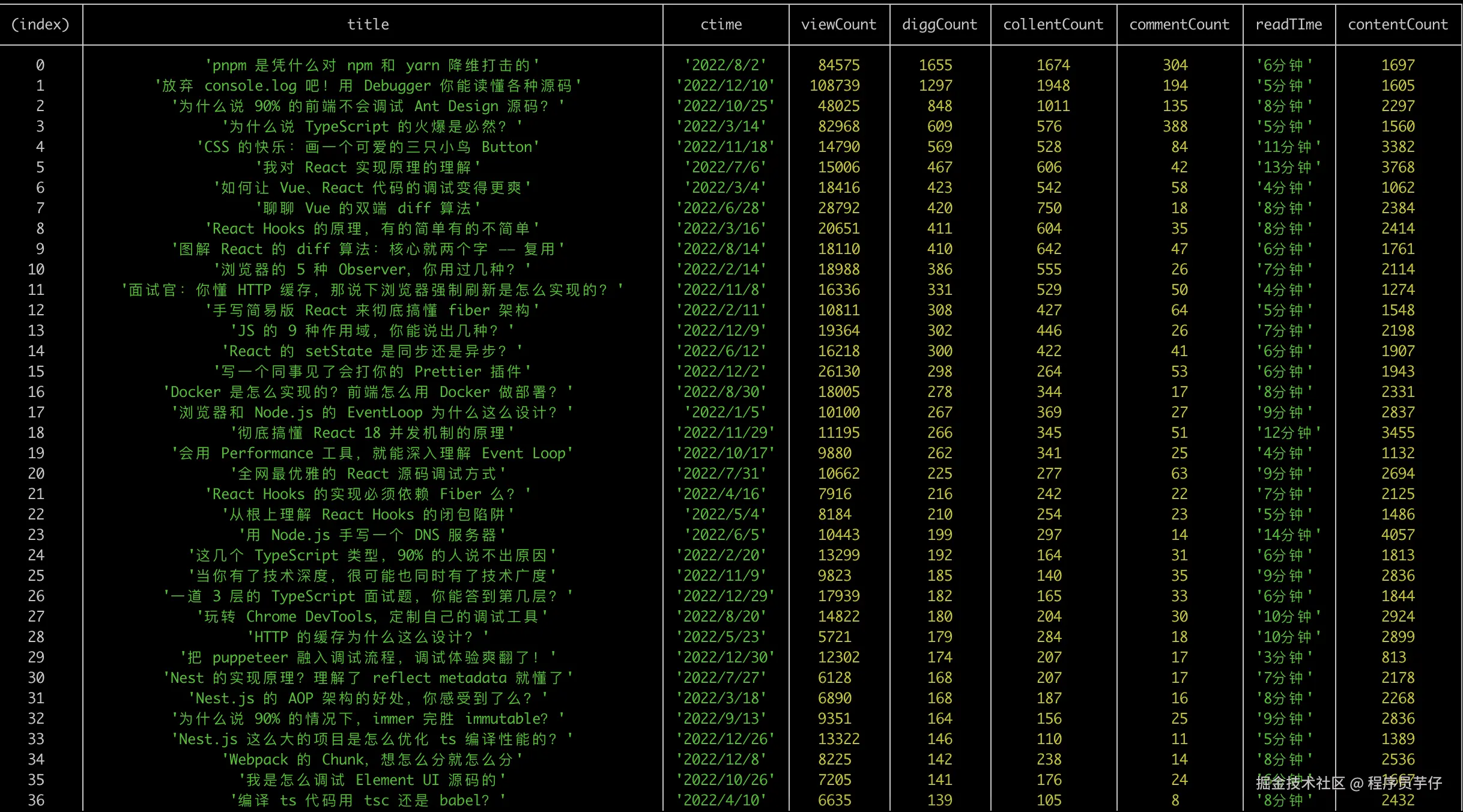1463x812 pixels.
Task: Click the '(index)' column header
Action: (x=40, y=25)
